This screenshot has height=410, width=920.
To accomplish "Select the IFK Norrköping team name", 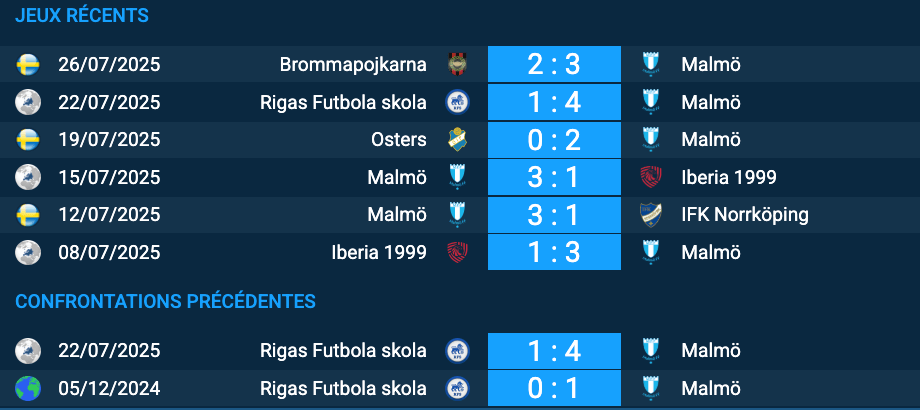I will [x=745, y=214].
